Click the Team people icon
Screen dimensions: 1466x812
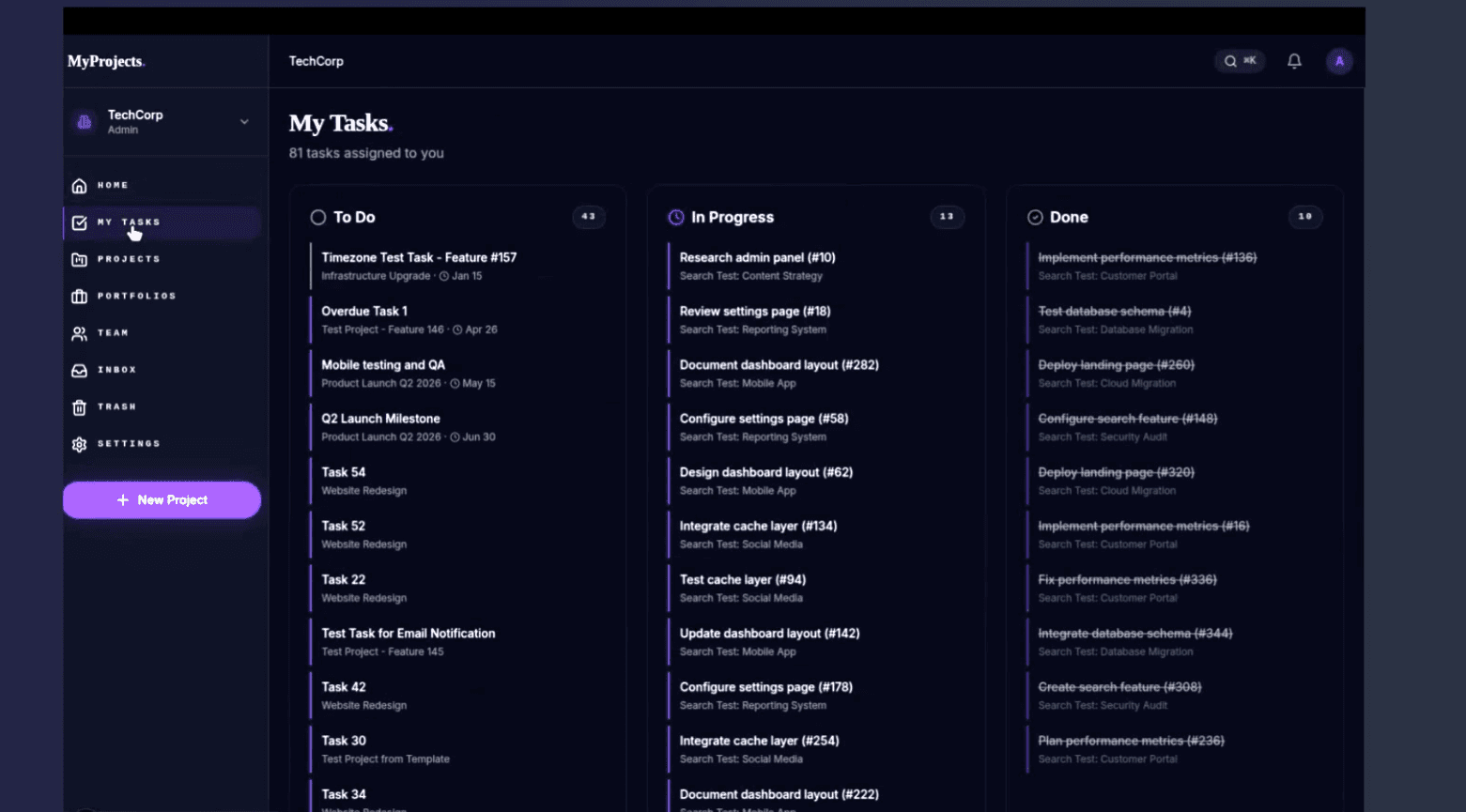pos(80,333)
